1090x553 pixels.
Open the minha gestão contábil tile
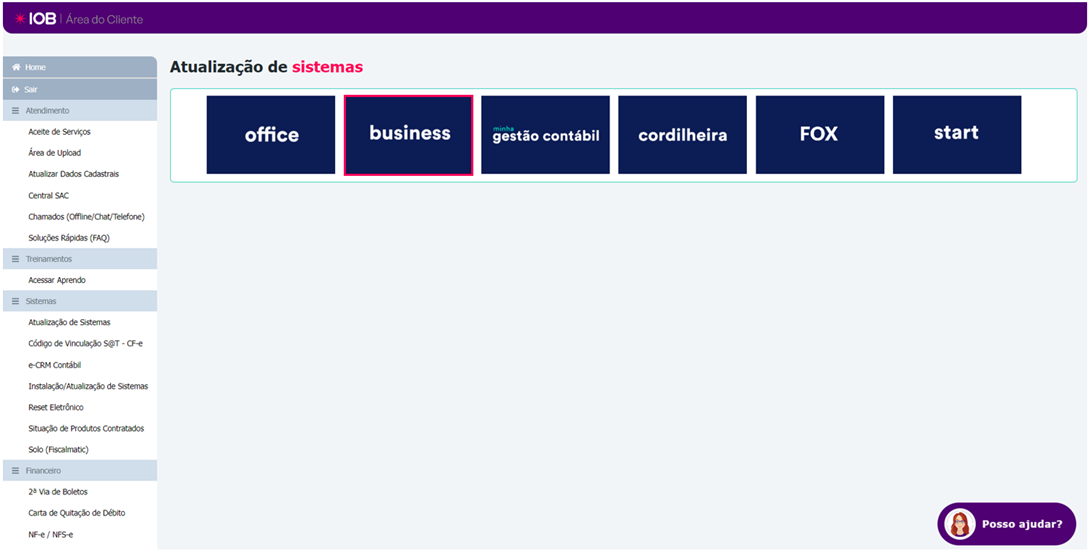(x=545, y=135)
